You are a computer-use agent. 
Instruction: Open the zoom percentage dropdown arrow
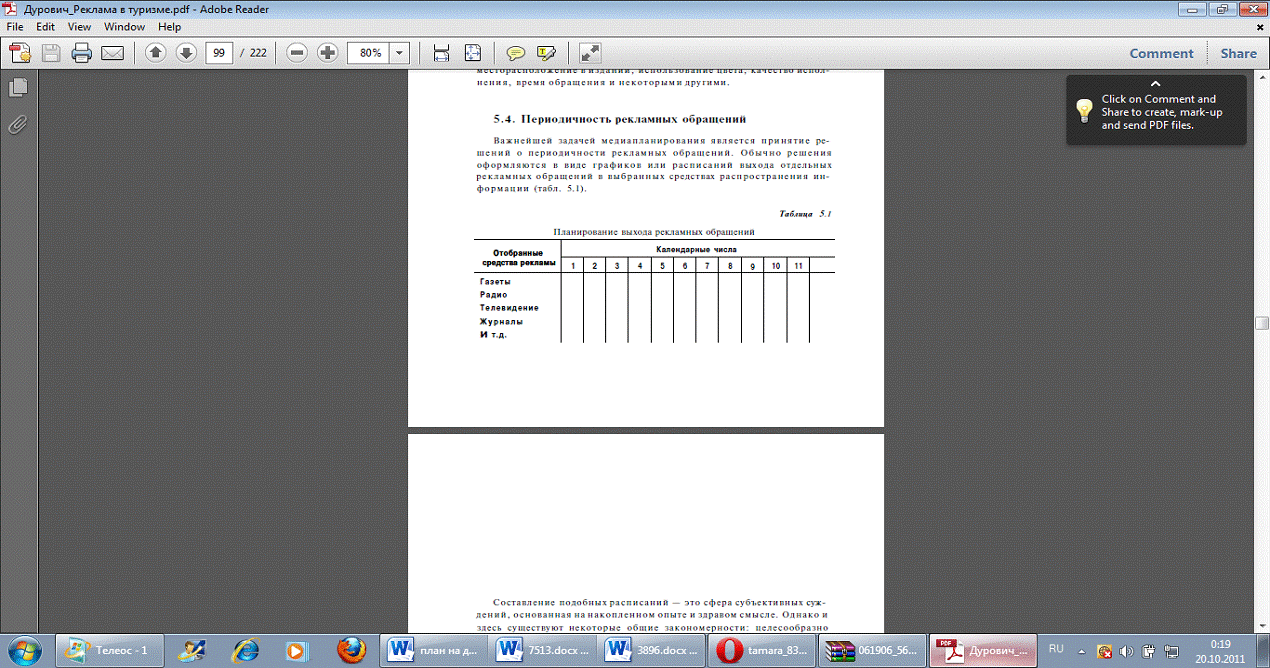click(400, 53)
